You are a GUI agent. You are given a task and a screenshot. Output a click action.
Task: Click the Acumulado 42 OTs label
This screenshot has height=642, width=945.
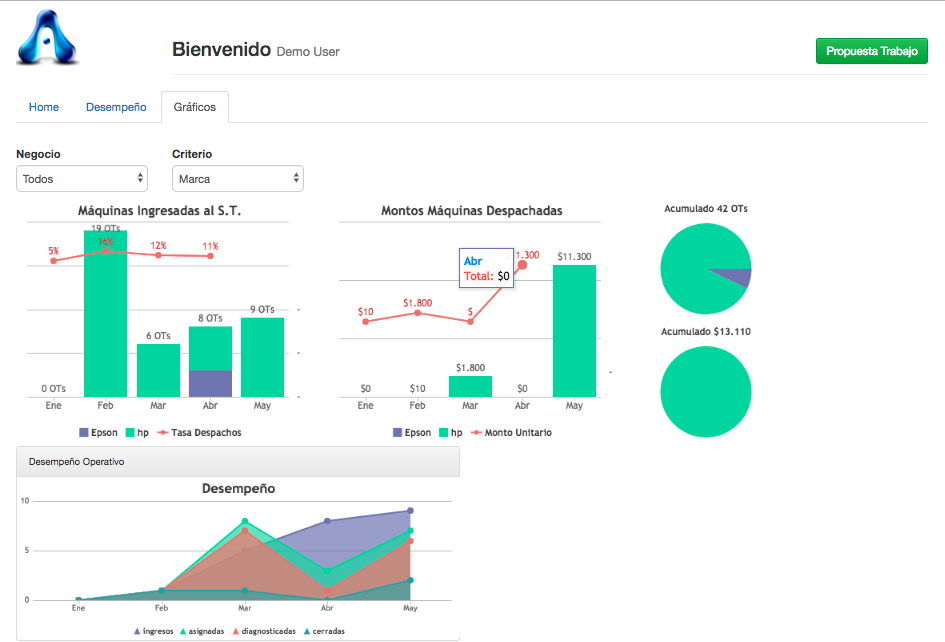point(706,209)
